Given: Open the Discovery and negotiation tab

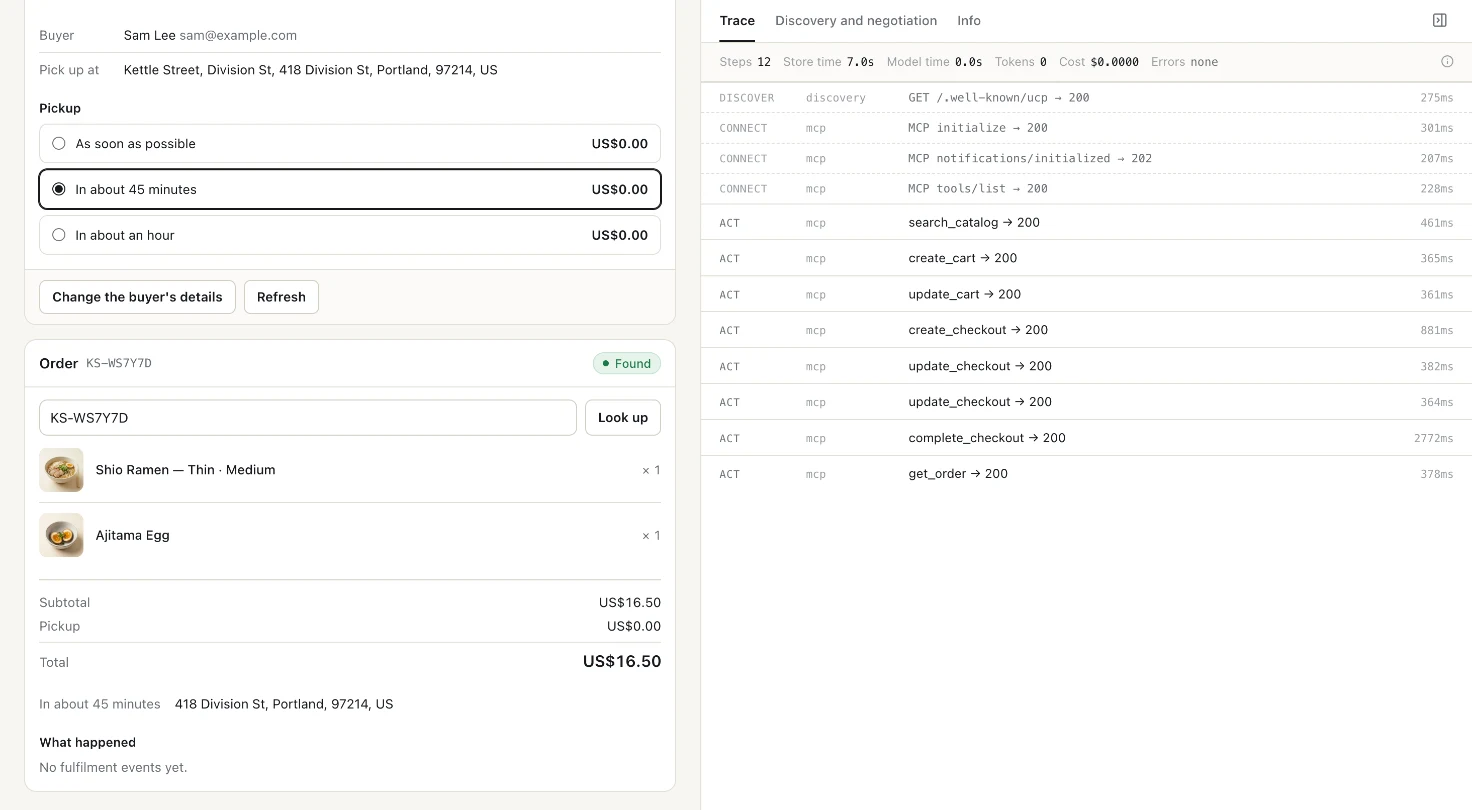Looking at the screenshot, I should click(856, 21).
